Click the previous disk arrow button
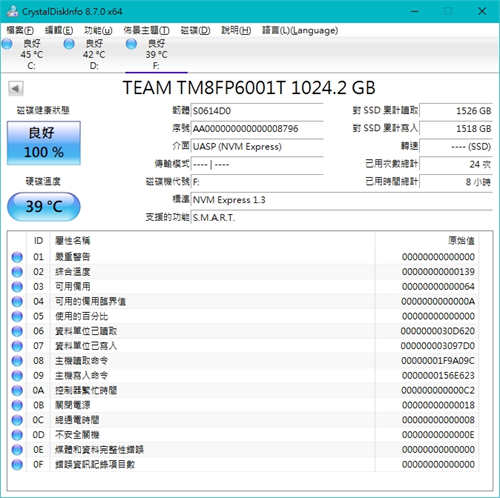This screenshot has height=498, width=500. 15,89
